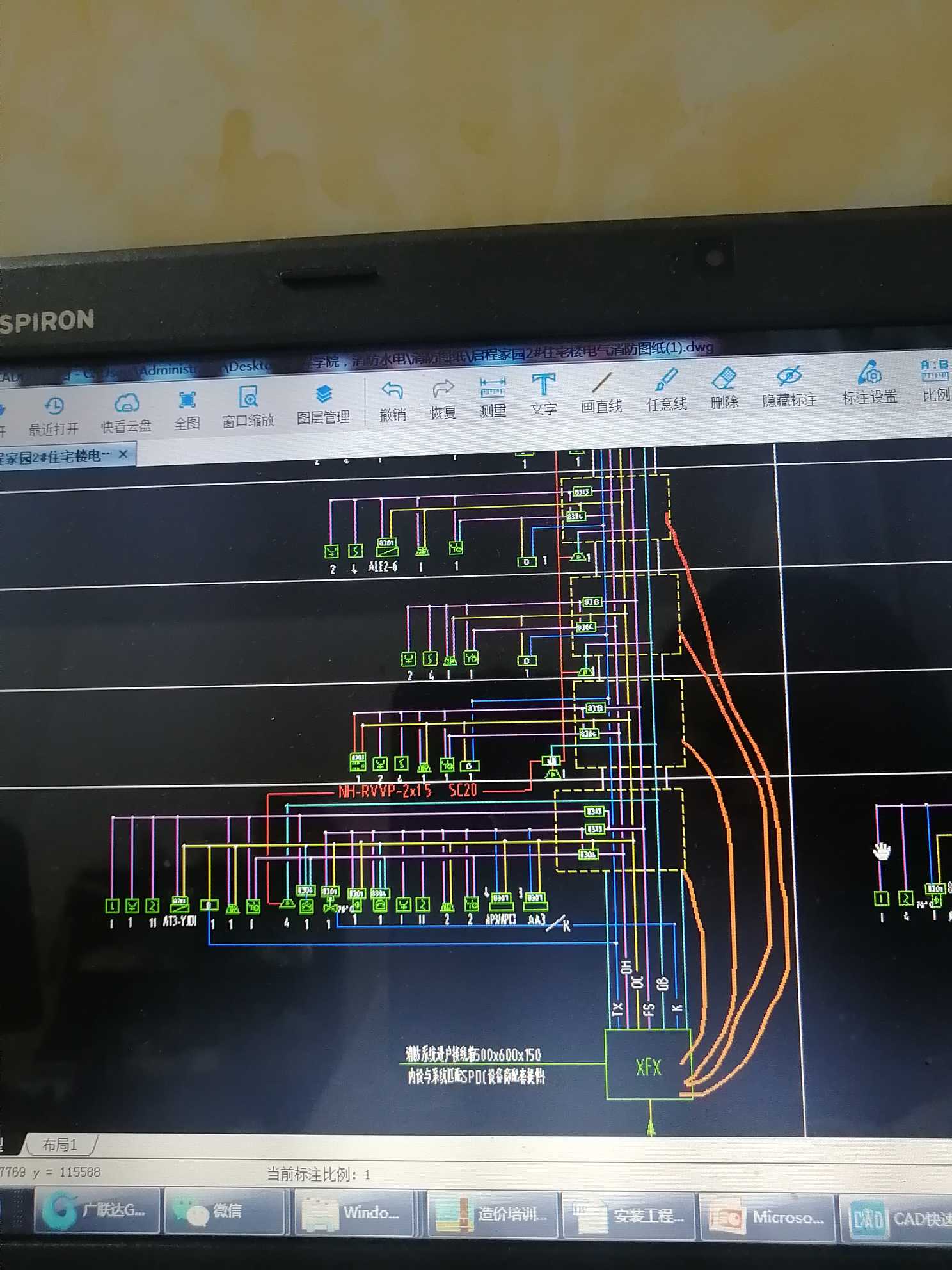Screen dimensions: 952x1270
Task: Open the Microso... PowerPoint taskbar item
Action: point(767,1217)
